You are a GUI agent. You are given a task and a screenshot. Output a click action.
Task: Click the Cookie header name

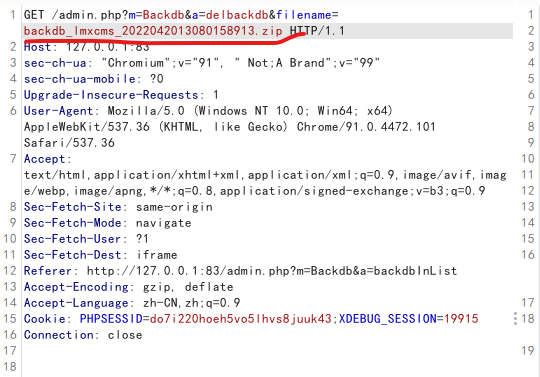[x=44, y=319]
